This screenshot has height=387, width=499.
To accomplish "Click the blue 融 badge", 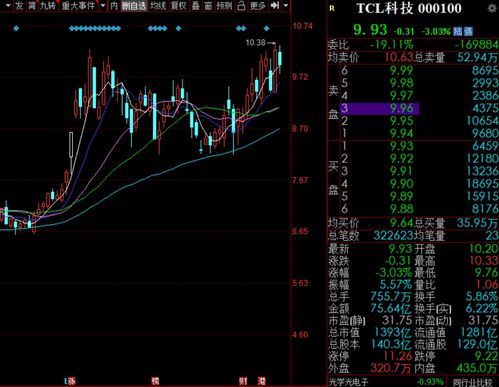I will pyautogui.click(x=458, y=31).
